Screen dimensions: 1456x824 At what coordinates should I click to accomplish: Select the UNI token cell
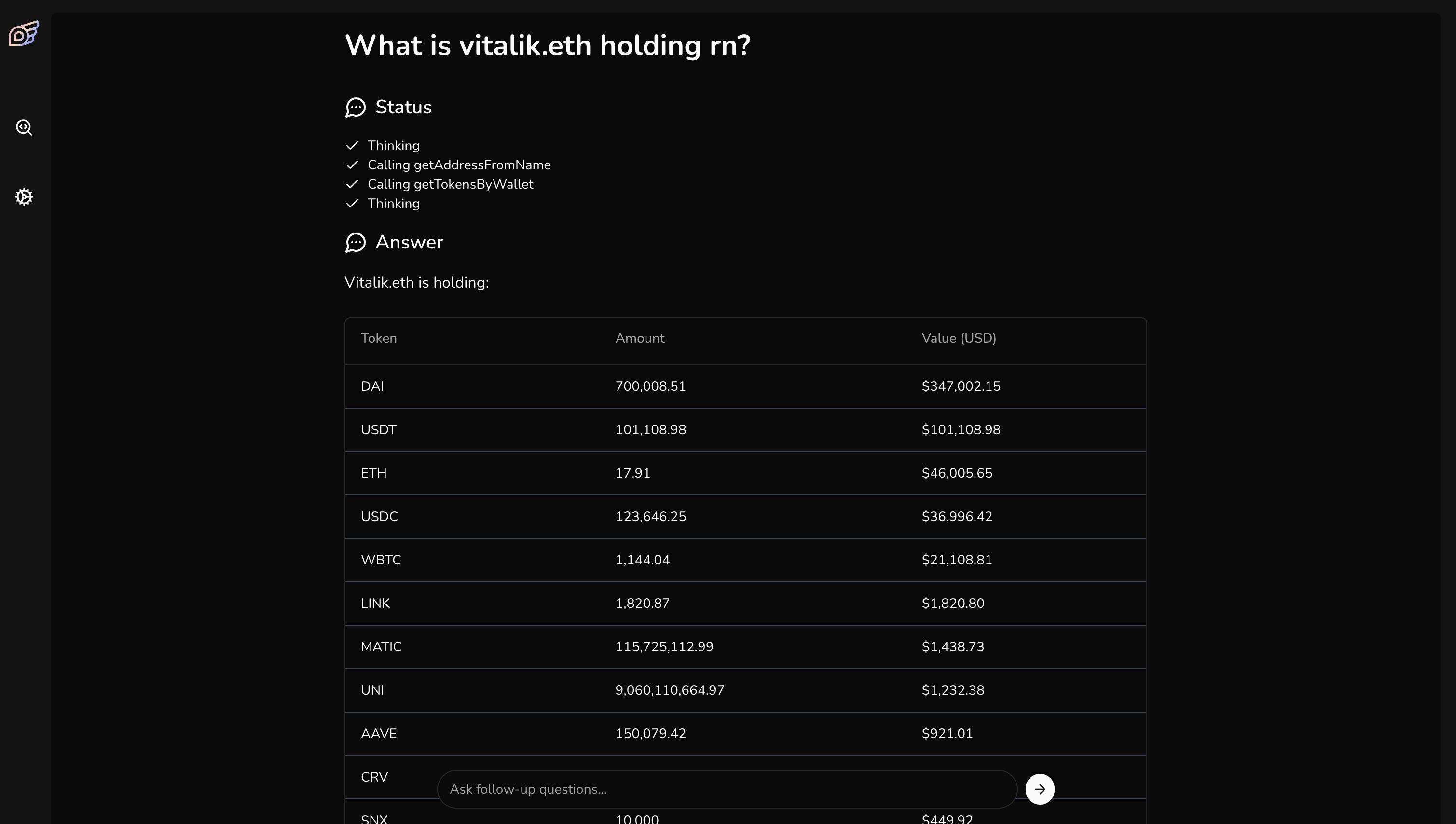(372, 690)
